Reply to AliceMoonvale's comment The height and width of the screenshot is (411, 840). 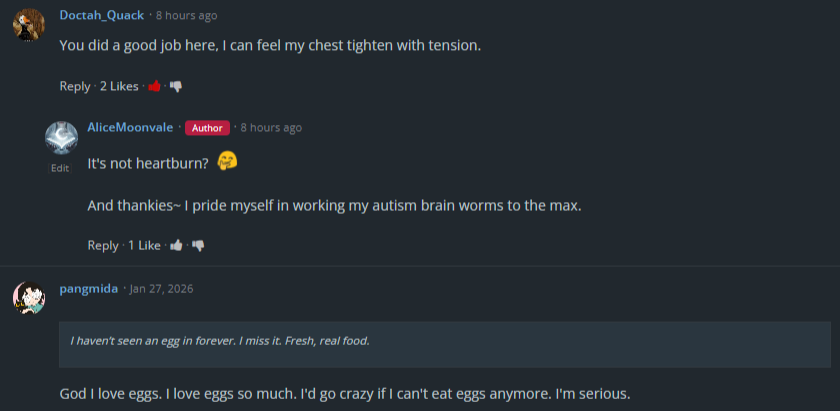pos(103,245)
